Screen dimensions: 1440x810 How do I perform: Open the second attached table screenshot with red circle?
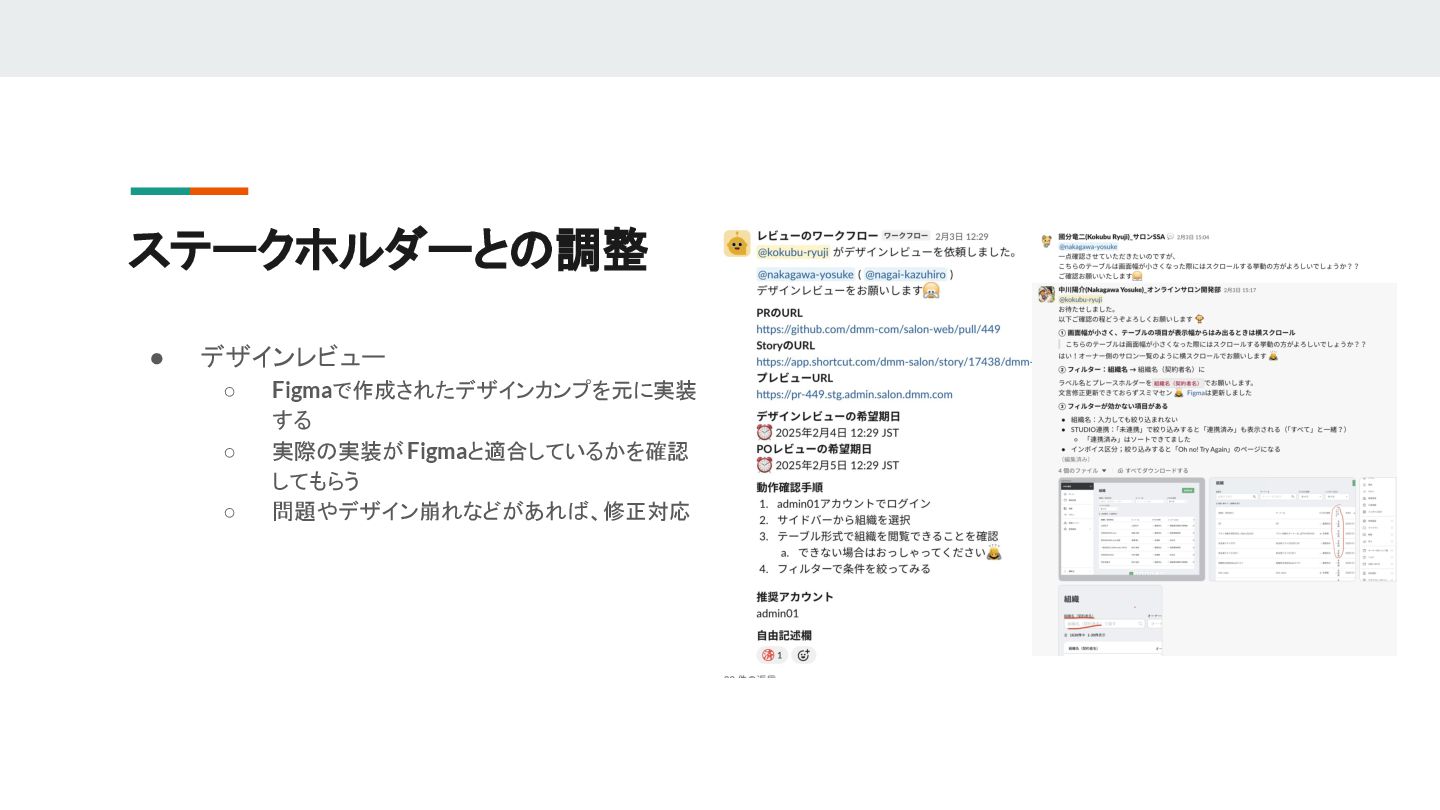click(x=1284, y=529)
